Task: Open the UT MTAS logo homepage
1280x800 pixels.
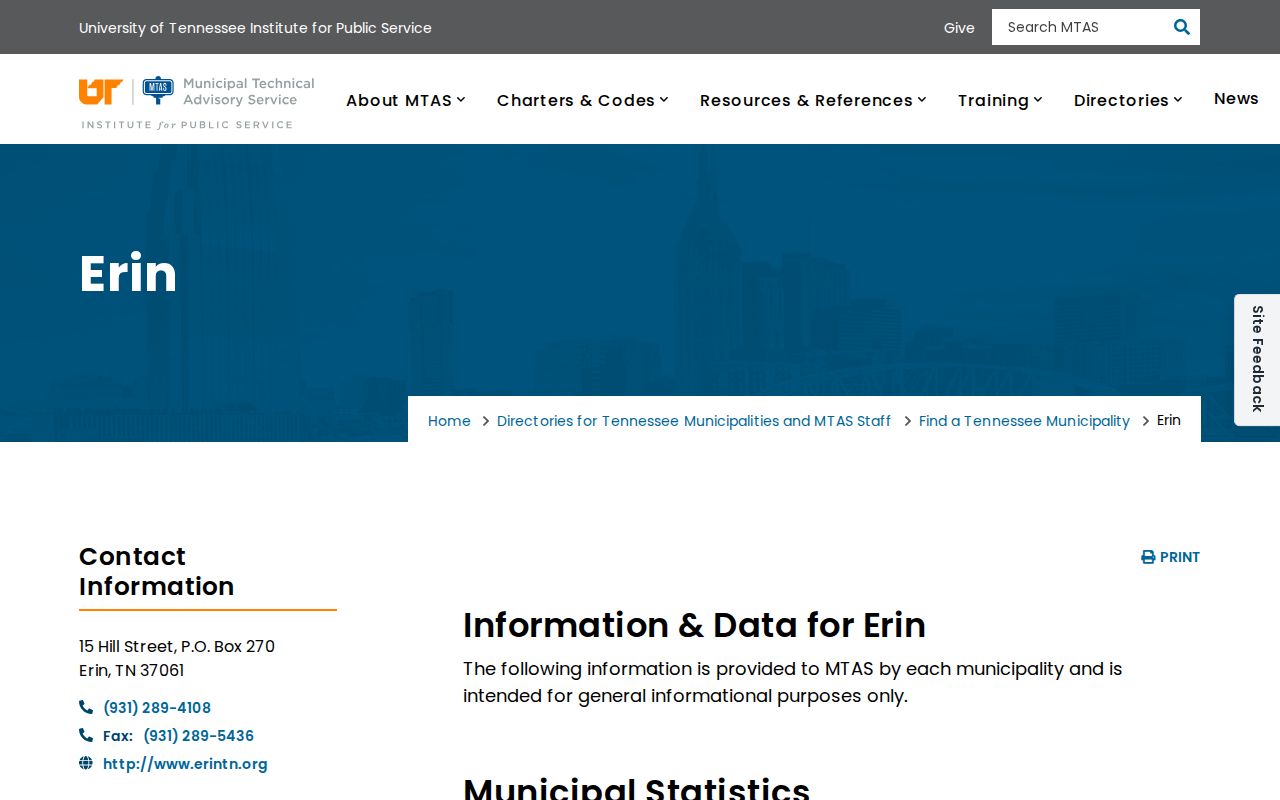Action: point(197,102)
